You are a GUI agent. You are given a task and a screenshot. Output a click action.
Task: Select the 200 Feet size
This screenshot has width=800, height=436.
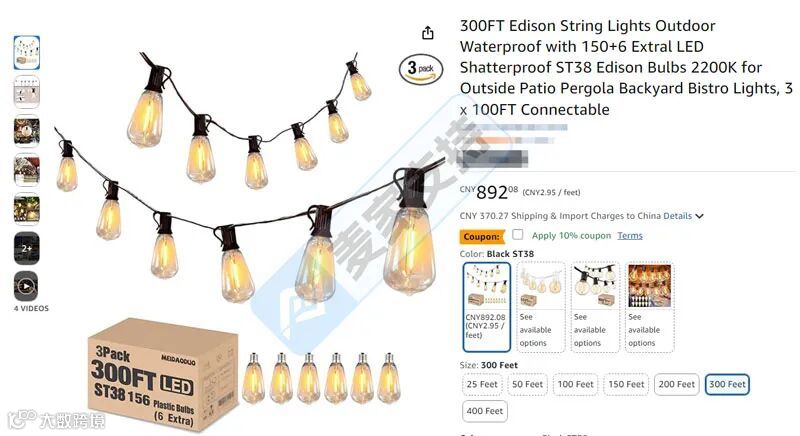point(677,384)
